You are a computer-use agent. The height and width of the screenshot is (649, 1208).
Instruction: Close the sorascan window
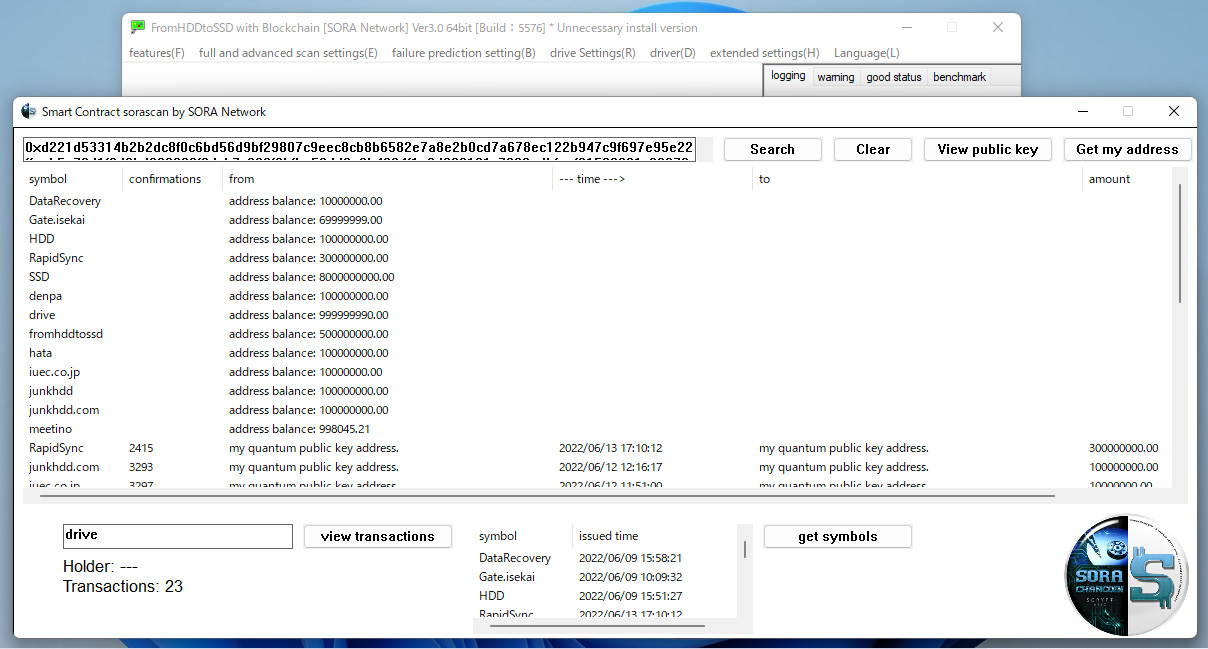[1174, 111]
